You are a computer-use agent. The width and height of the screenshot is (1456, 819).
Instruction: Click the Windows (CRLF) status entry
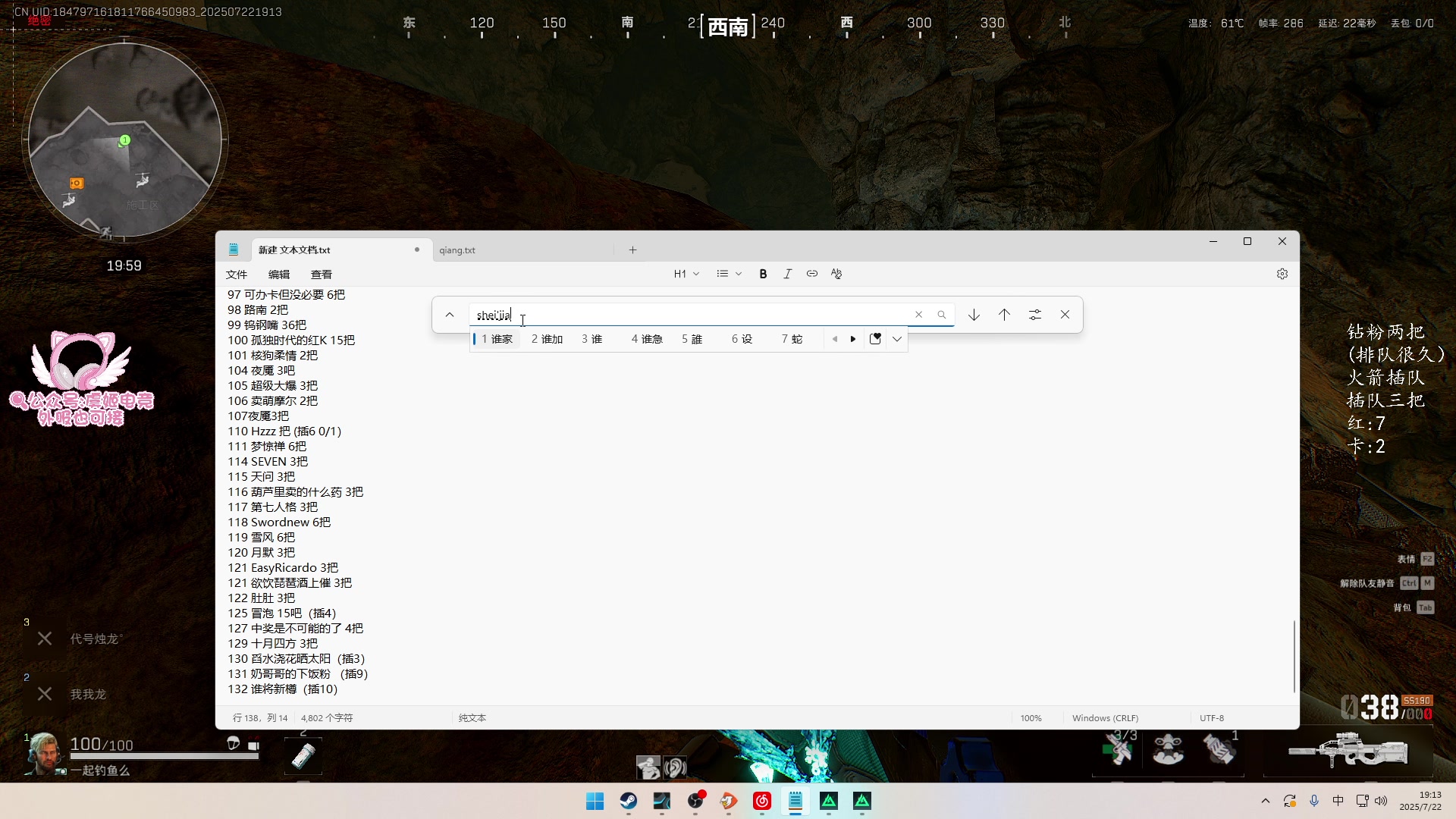(1105, 718)
